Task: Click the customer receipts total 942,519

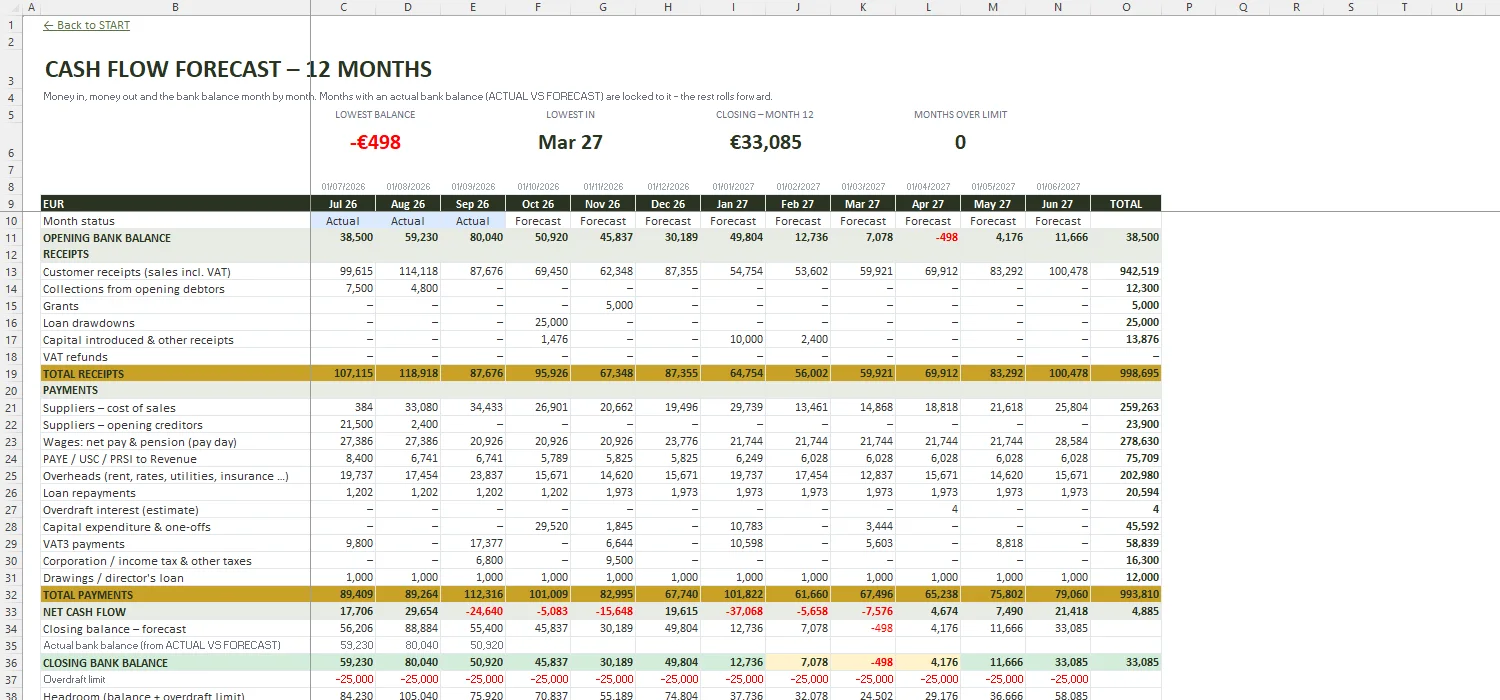Action: tap(1139, 272)
